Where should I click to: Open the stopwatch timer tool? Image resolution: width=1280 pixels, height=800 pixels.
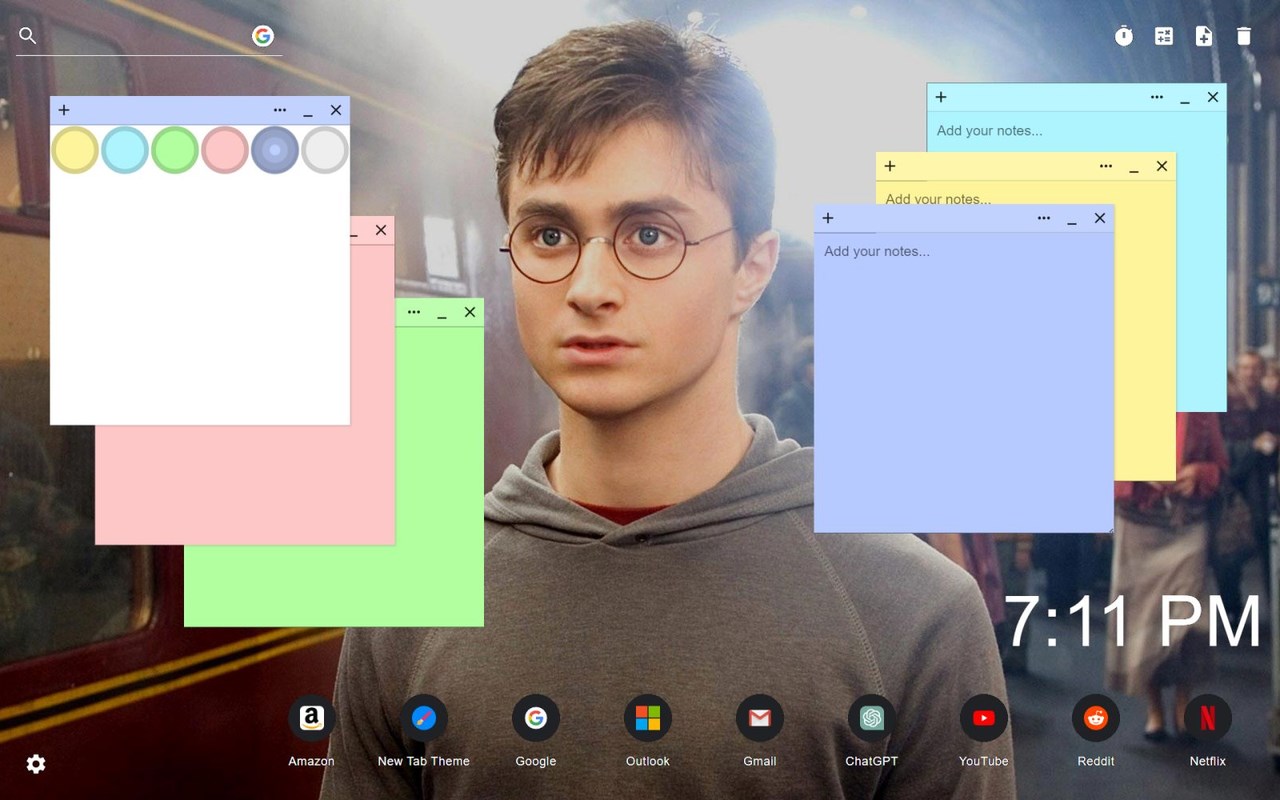coord(1124,36)
